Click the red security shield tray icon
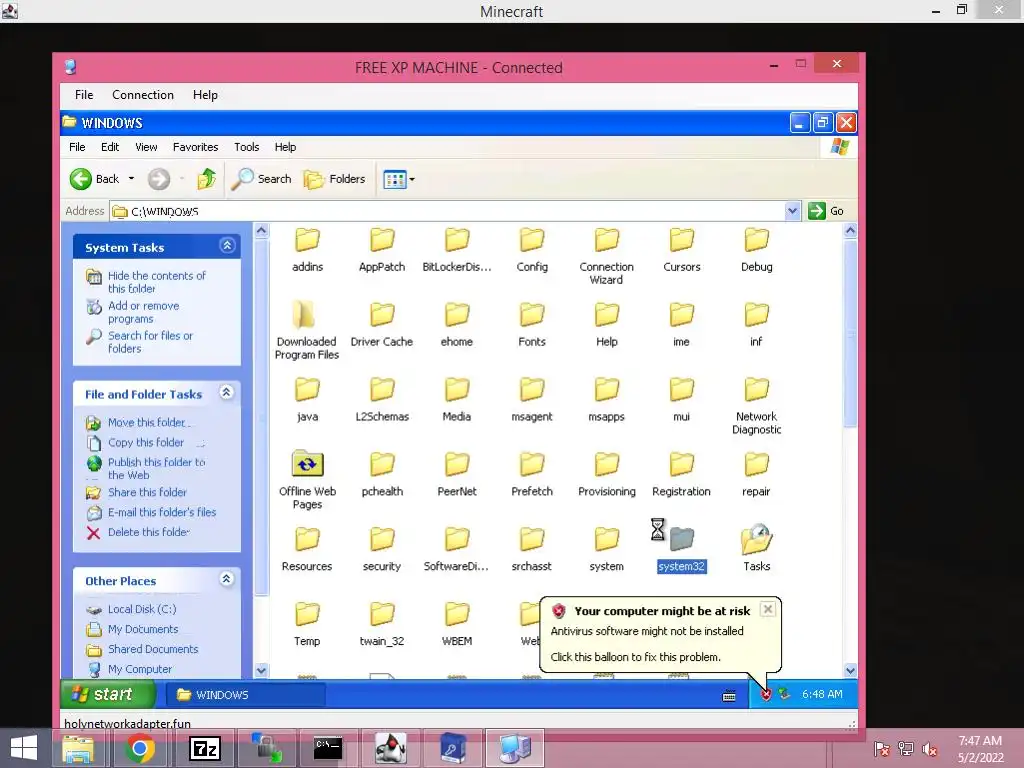This screenshot has height=768, width=1024. coord(765,694)
